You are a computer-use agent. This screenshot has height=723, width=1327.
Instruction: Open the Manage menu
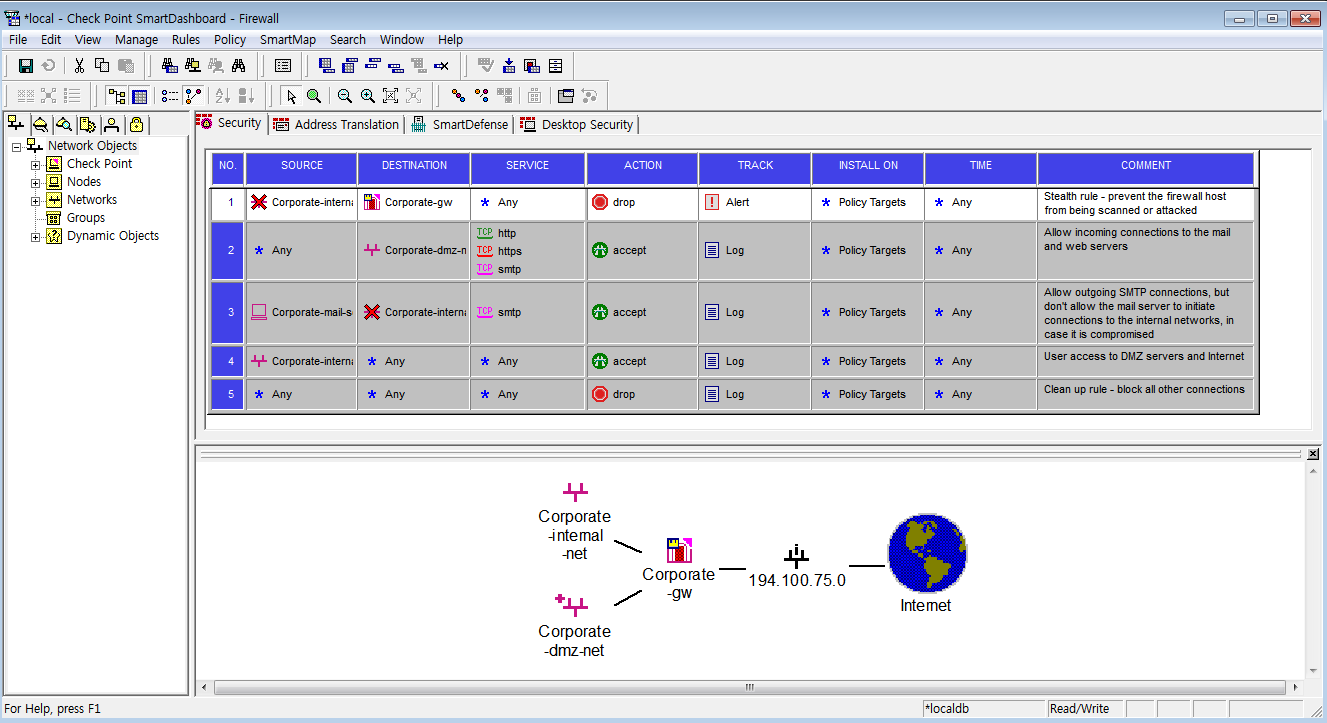[136, 39]
